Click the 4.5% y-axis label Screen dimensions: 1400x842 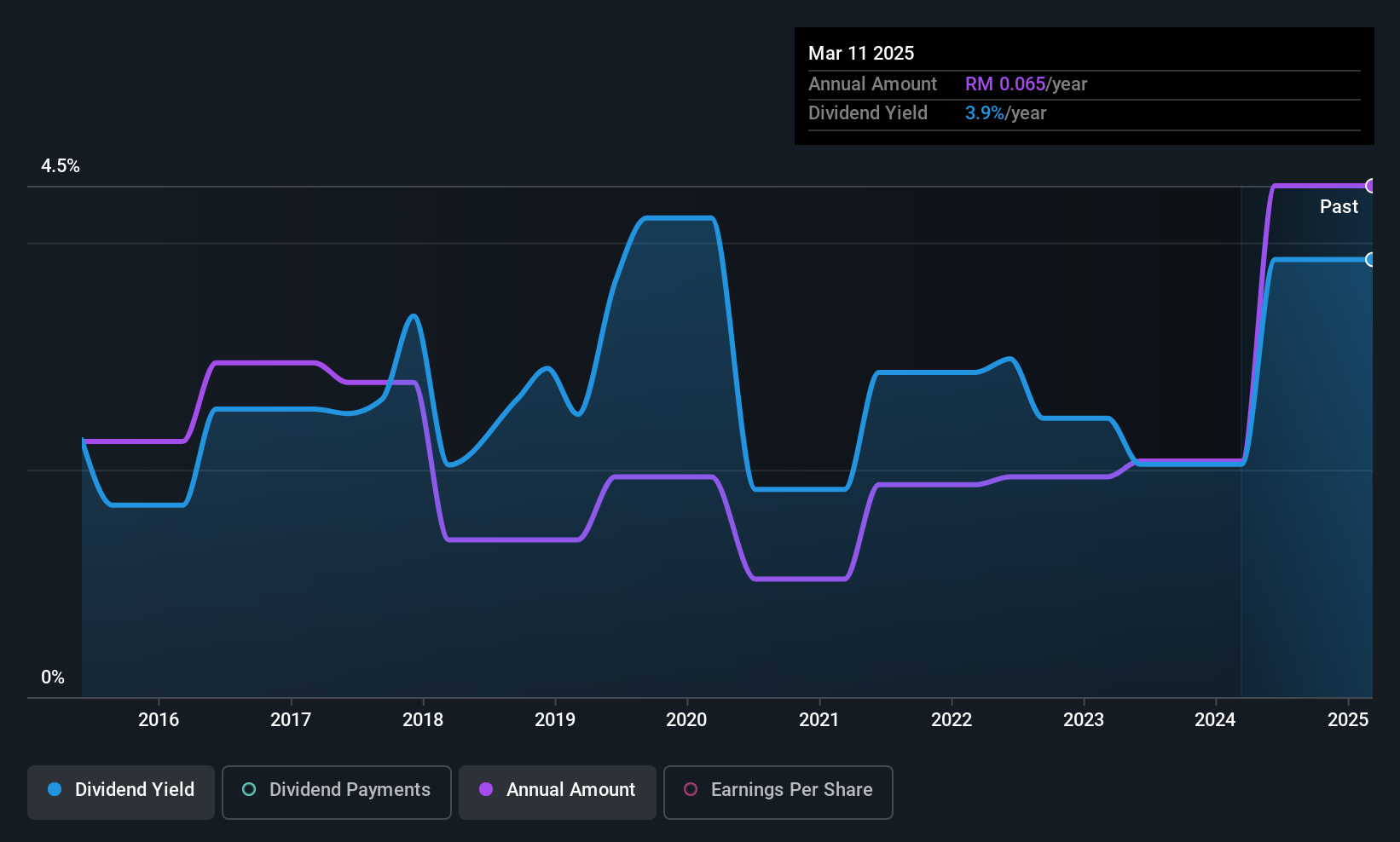coord(61,166)
